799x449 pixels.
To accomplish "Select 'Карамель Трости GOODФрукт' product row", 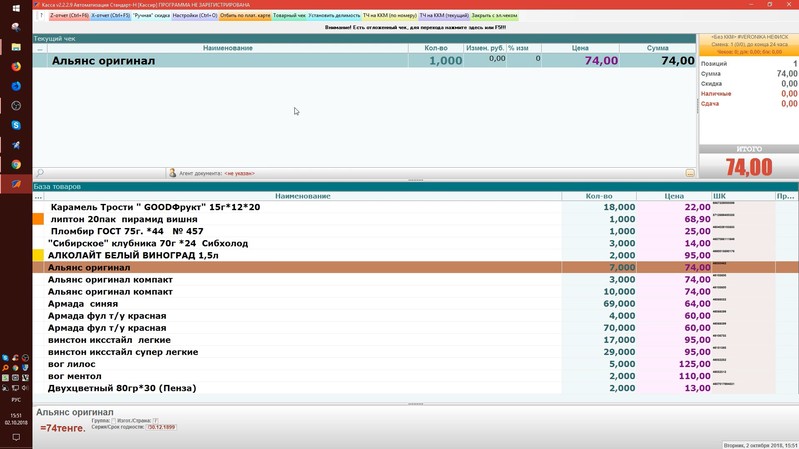I will 415,207.
